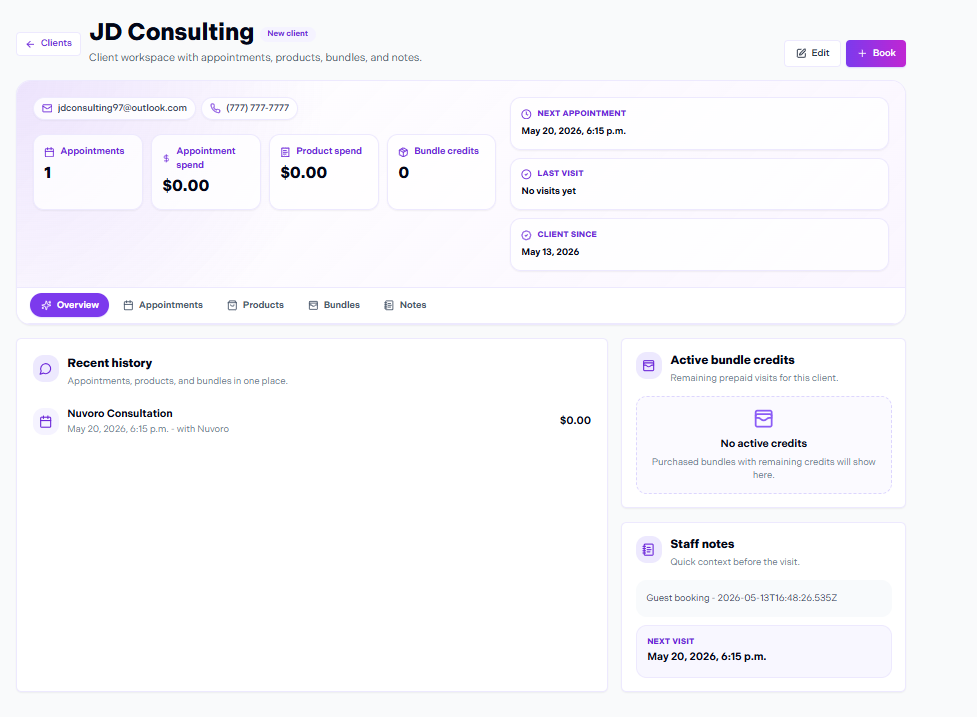Click the left arrow icon in Clients button
The height and width of the screenshot is (717, 977).
pos(30,44)
